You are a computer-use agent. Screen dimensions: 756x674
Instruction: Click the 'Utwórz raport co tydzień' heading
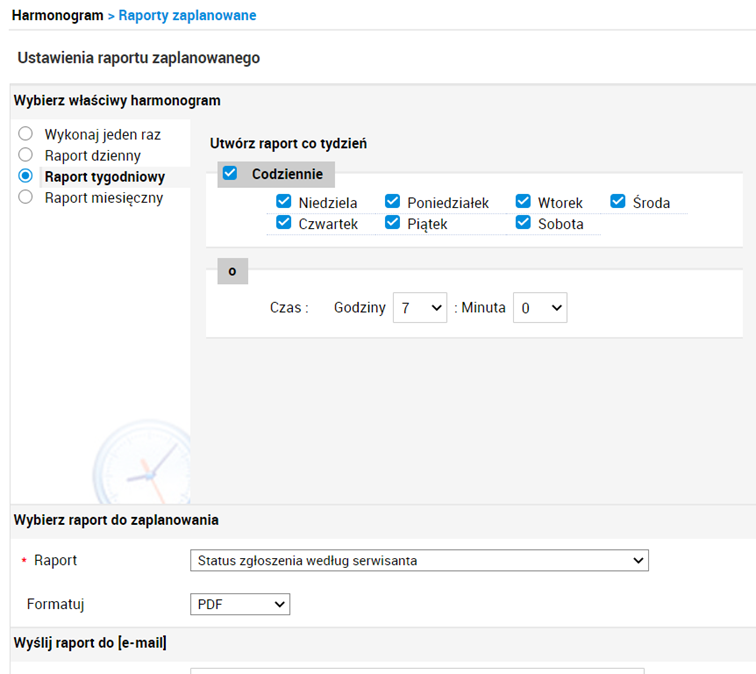pos(288,143)
